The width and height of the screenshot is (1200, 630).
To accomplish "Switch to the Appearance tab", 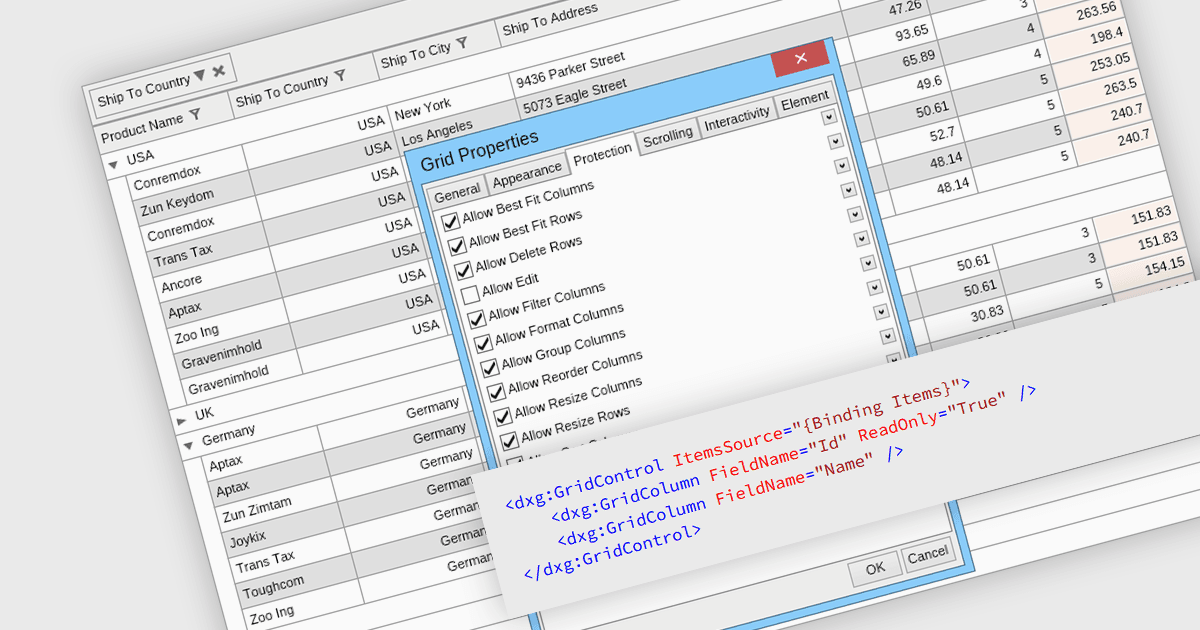I will pyautogui.click(x=527, y=175).
